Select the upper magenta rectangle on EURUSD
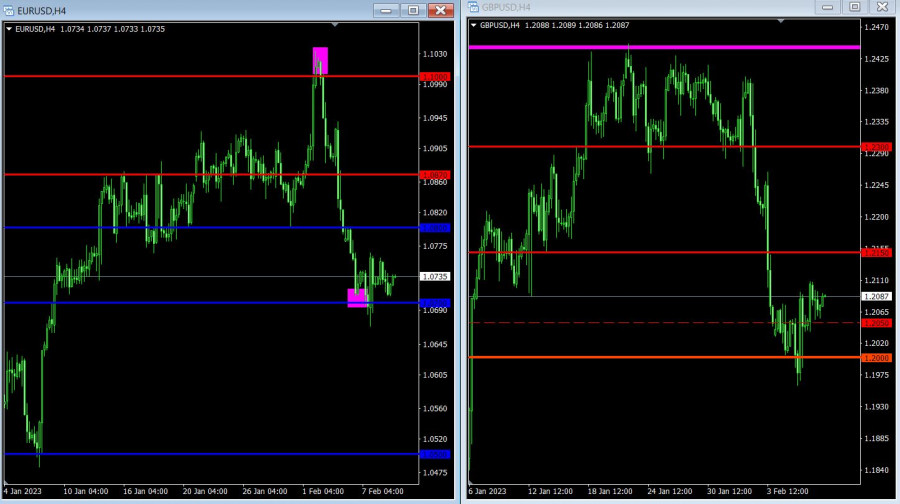900x504 pixels. (x=320, y=60)
